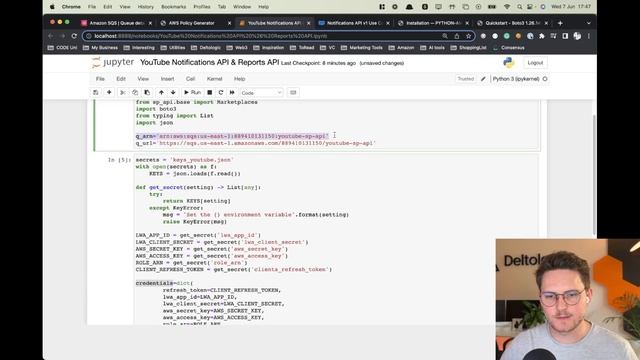Open Chrome three-dot menu

point(589,36)
